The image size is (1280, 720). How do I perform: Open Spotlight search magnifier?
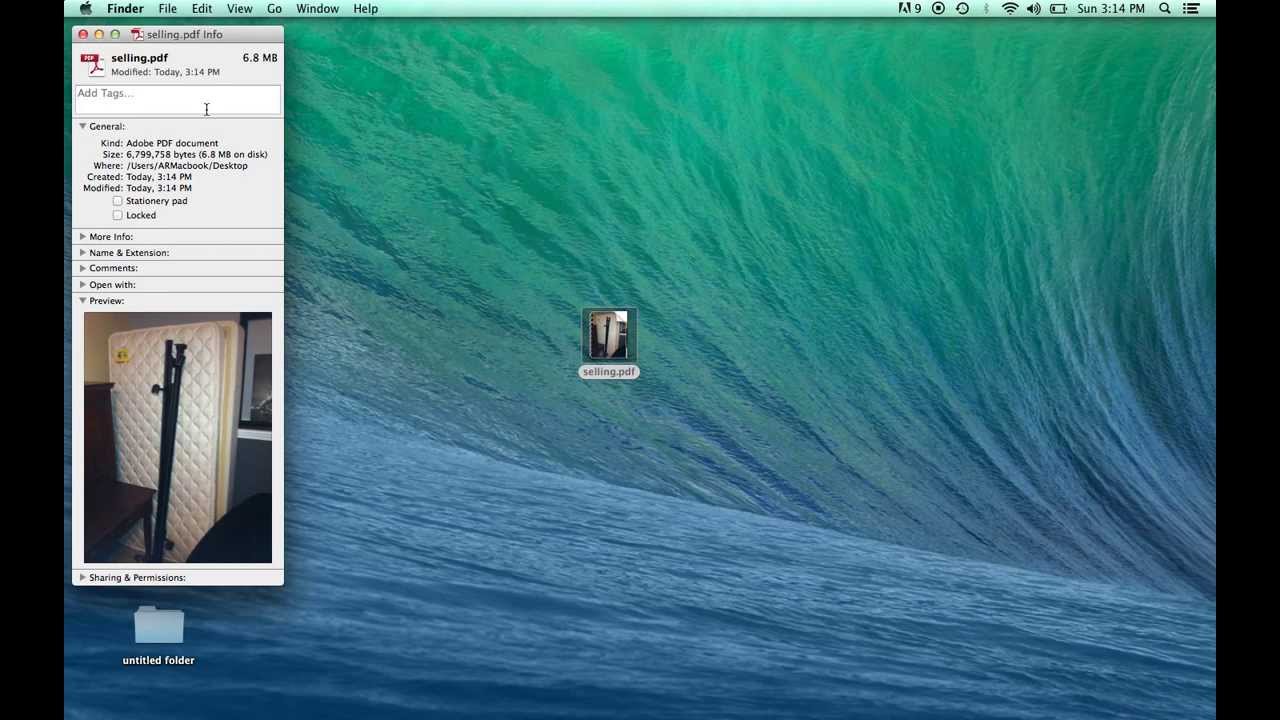pyautogui.click(x=1165, y=9)
